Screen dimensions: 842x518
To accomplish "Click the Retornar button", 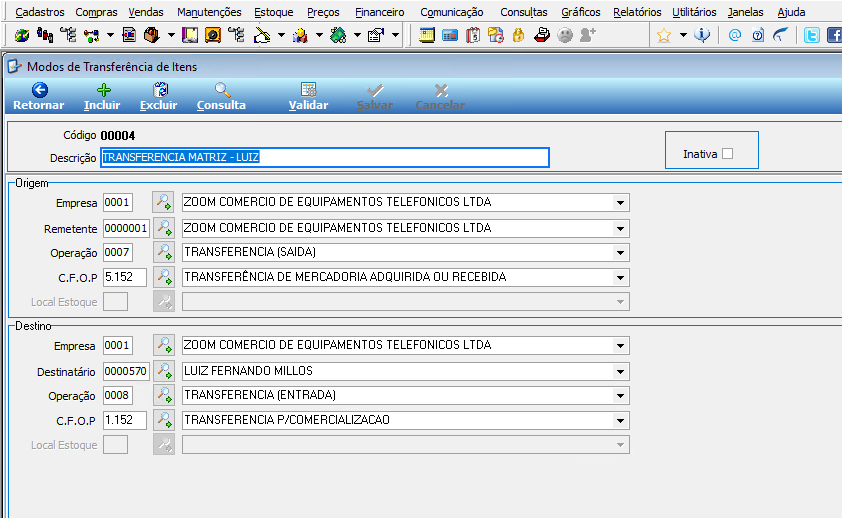I will click(39, 97).
